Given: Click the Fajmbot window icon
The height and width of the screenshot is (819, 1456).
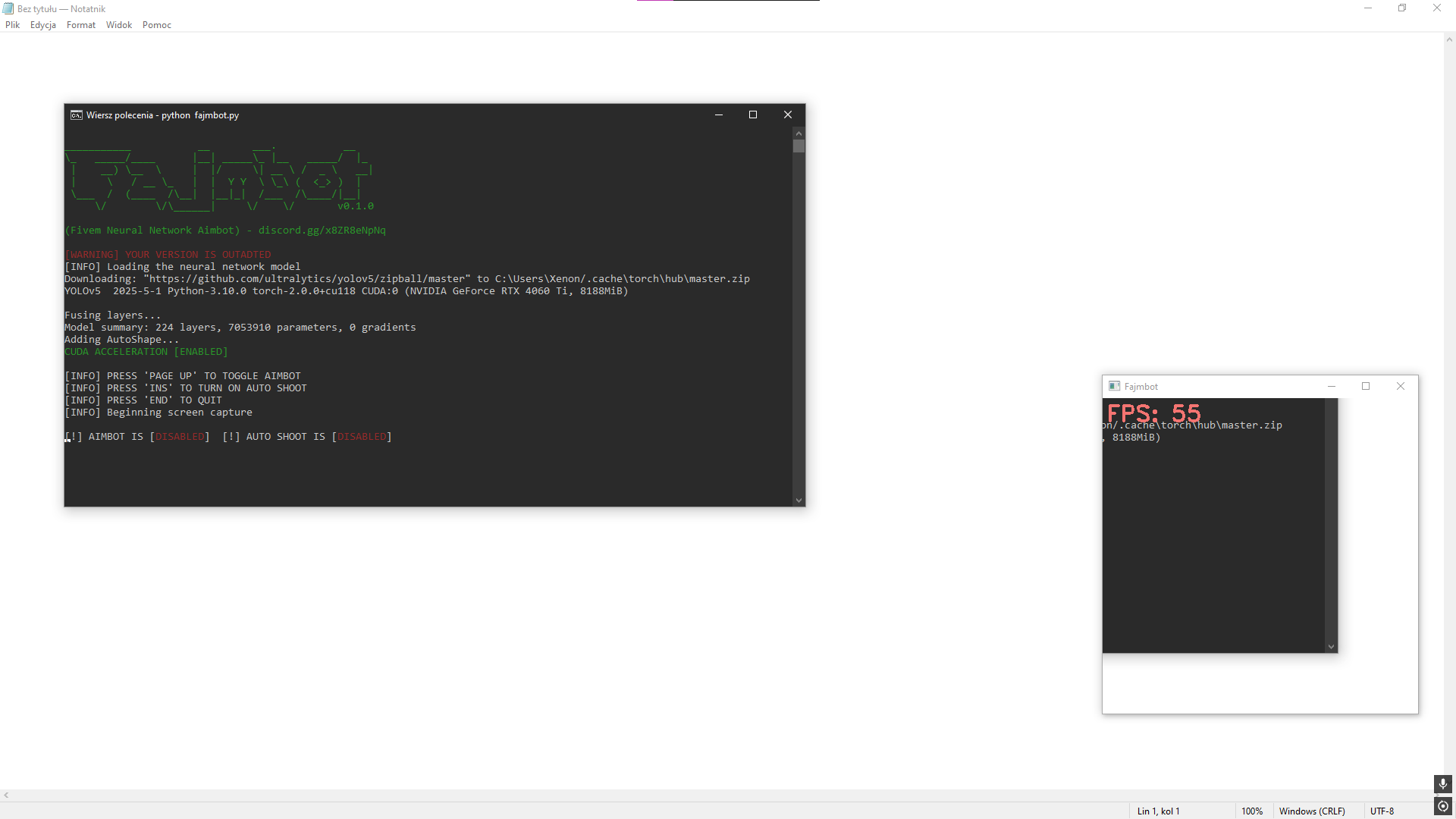Looking at the screenshot, I should pyautogui.click(x=1114, y=386).
